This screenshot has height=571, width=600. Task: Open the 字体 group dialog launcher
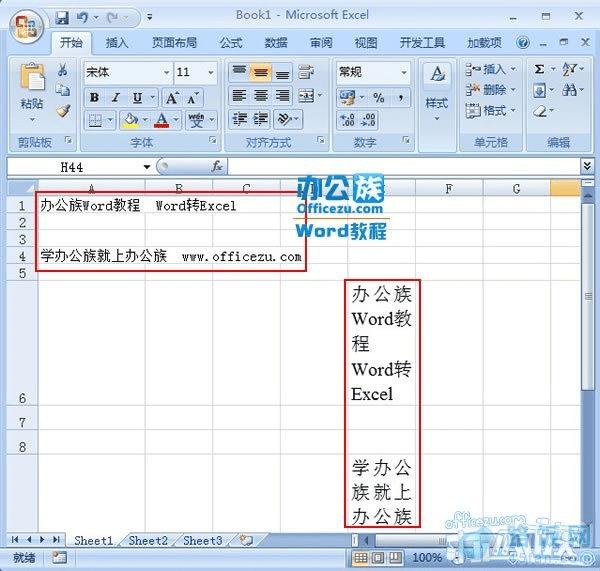(x=213, y=140)
